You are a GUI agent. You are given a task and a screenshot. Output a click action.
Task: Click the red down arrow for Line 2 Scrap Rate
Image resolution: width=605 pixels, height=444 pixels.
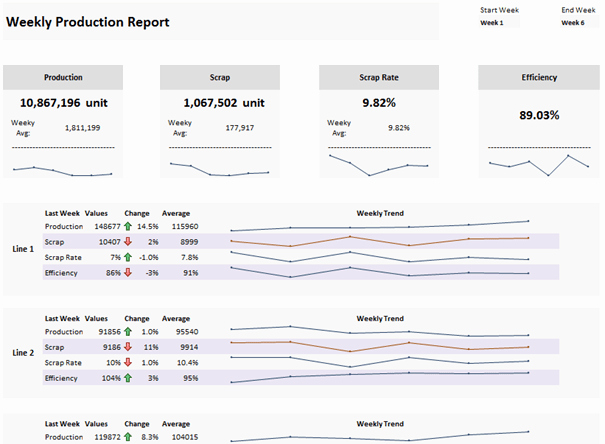pyautogui.click(x=128, y=363)
